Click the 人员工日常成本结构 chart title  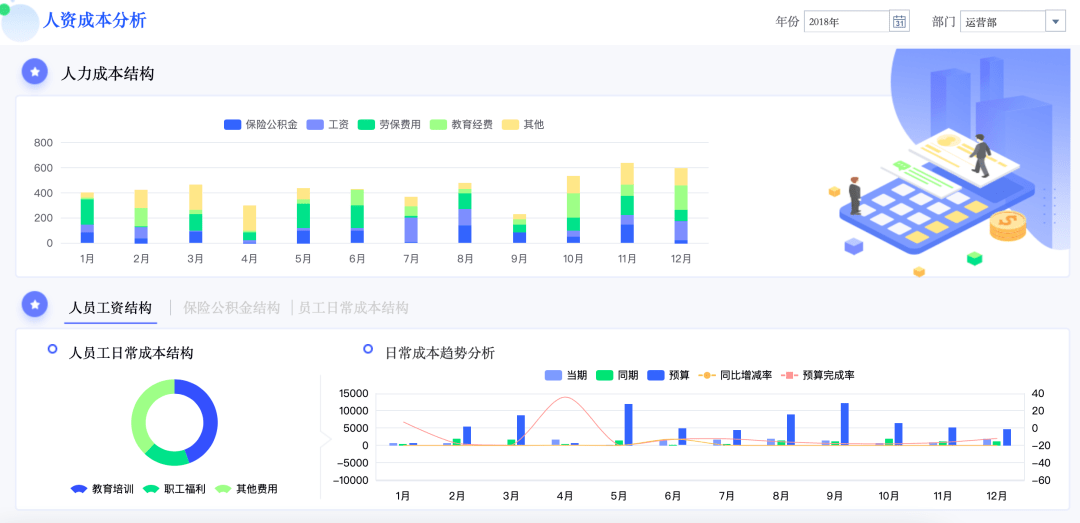(x=131, y=353)
